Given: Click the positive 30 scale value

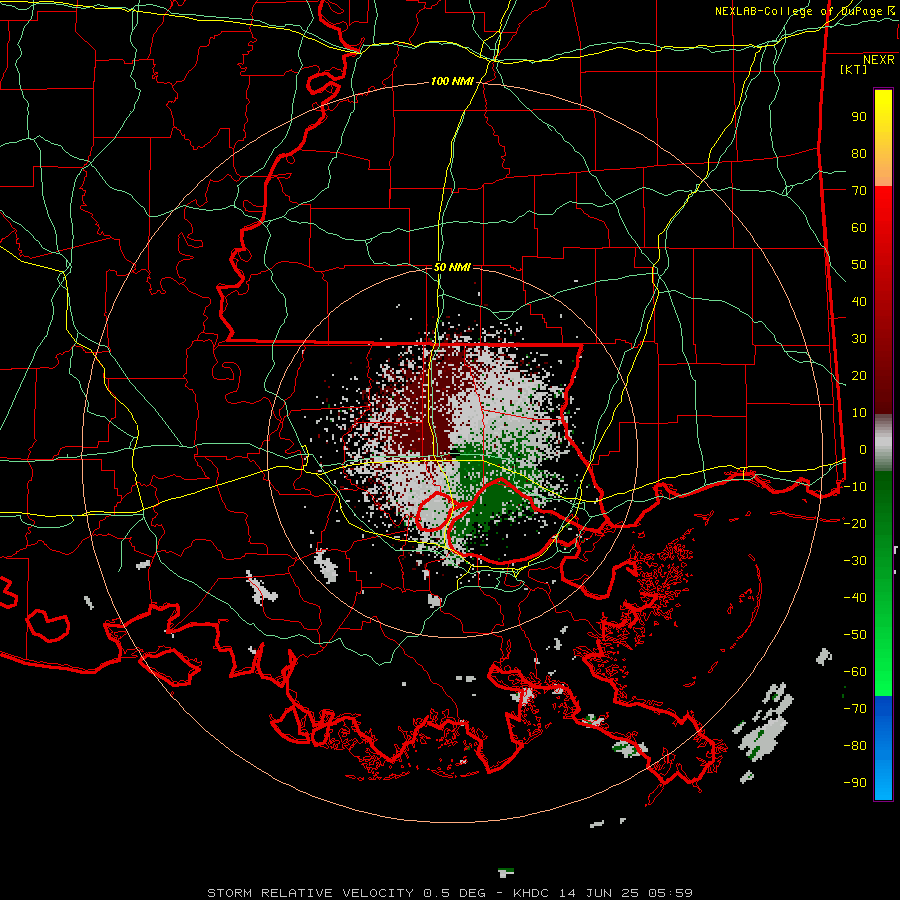Looking at the screenshot, I should [859, 339].
